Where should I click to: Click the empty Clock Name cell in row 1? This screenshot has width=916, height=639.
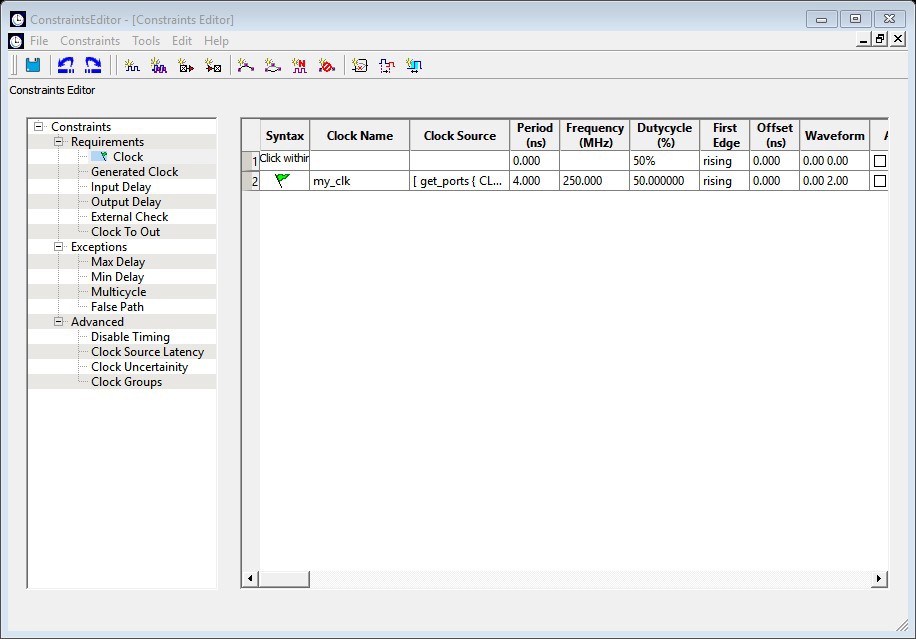(360, 161)
